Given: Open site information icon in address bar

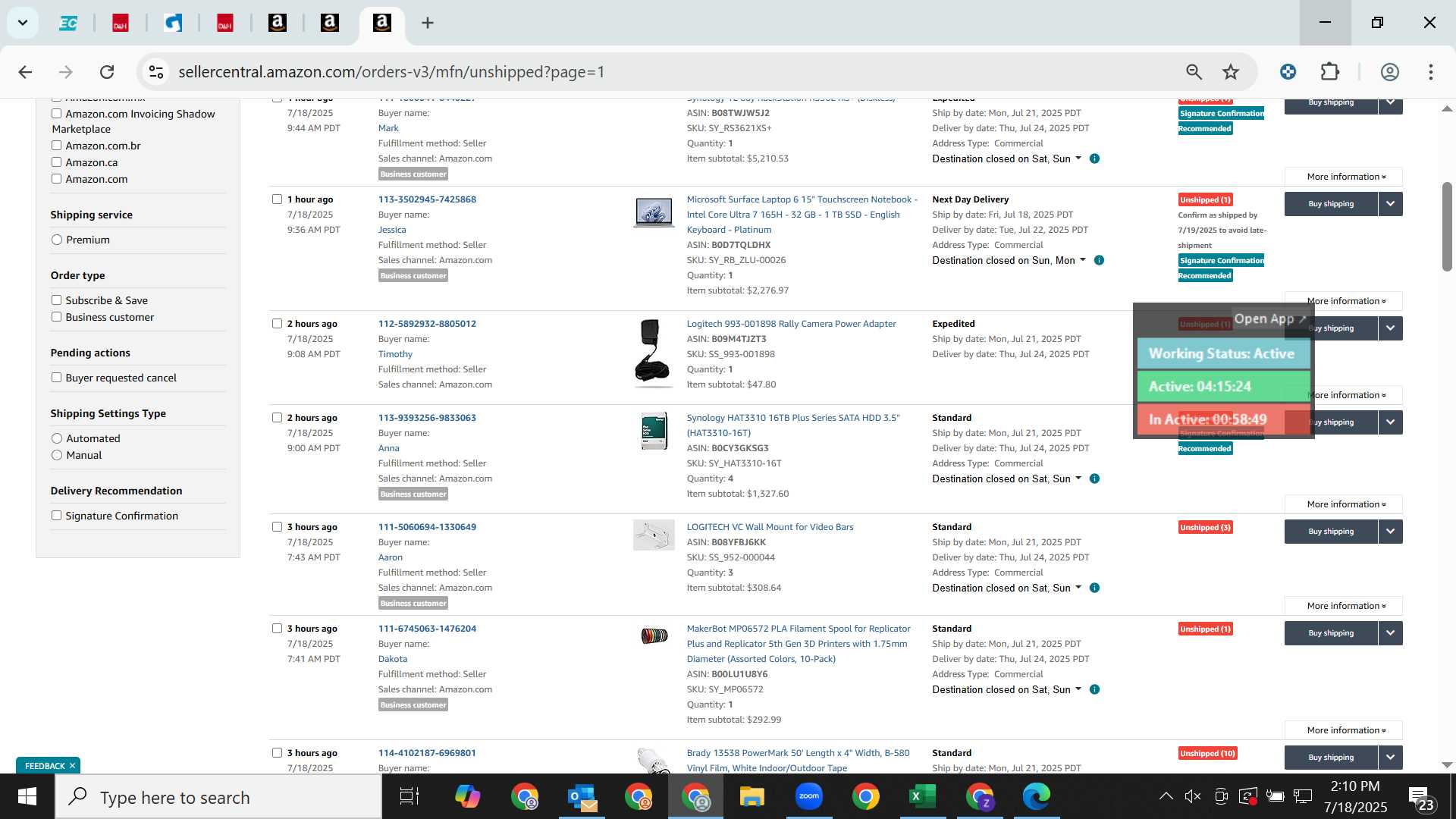Looking at the screenshot, I should pyautogui.click(x=156, y=72).
